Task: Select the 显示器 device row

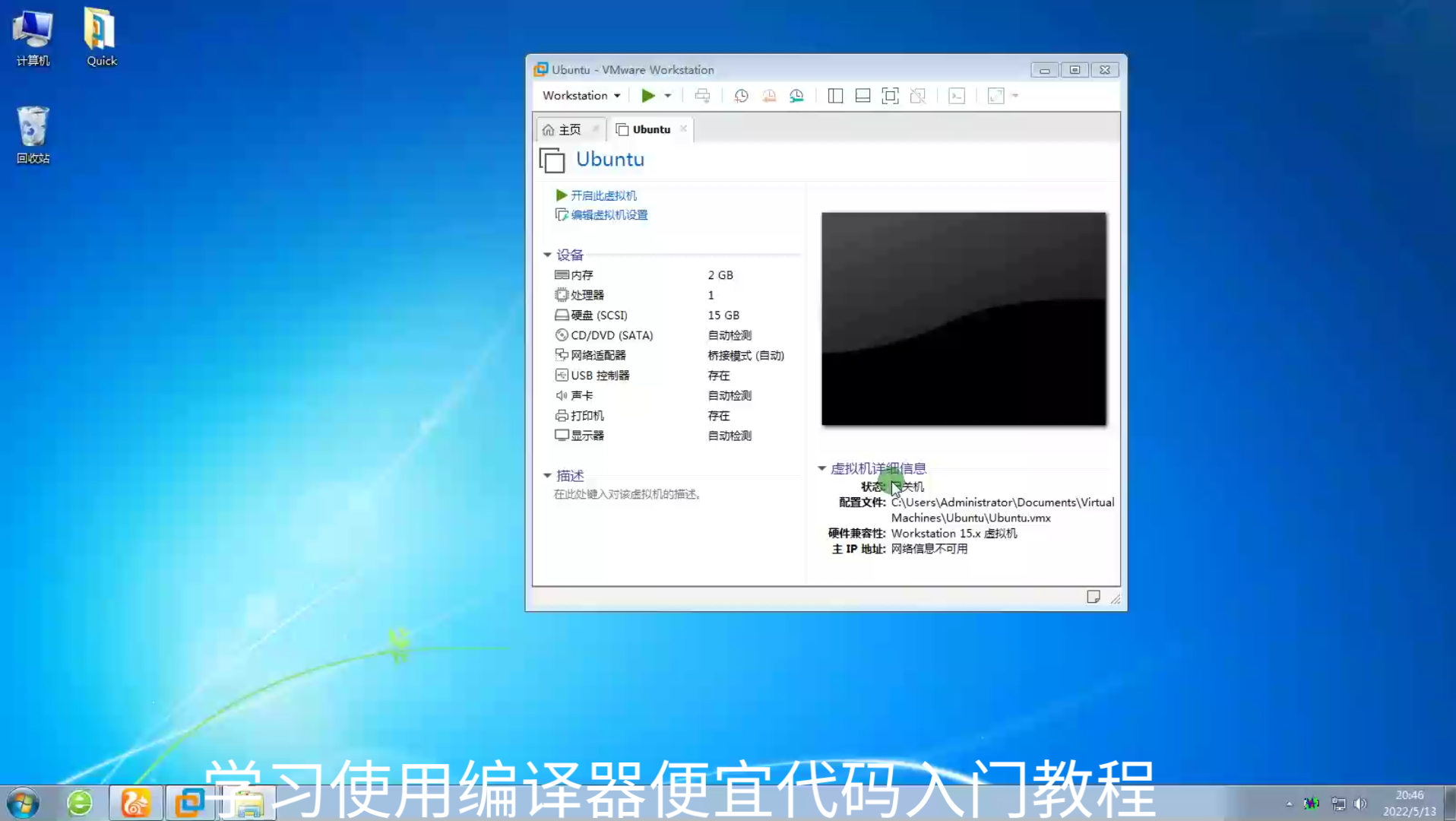Action: pyautogui.click(x=676, y=436)
